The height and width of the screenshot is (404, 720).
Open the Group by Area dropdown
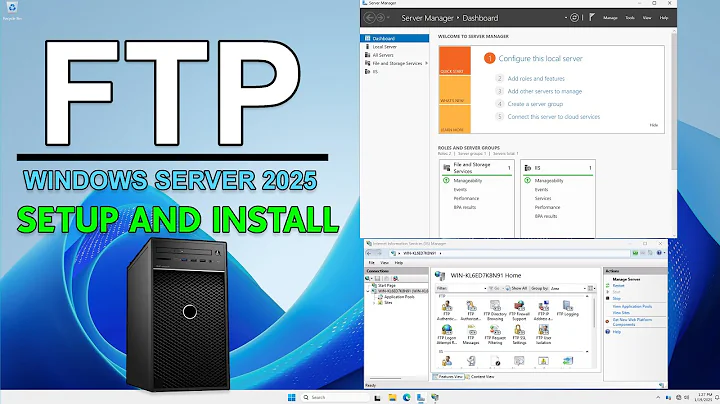pos(585,288)
